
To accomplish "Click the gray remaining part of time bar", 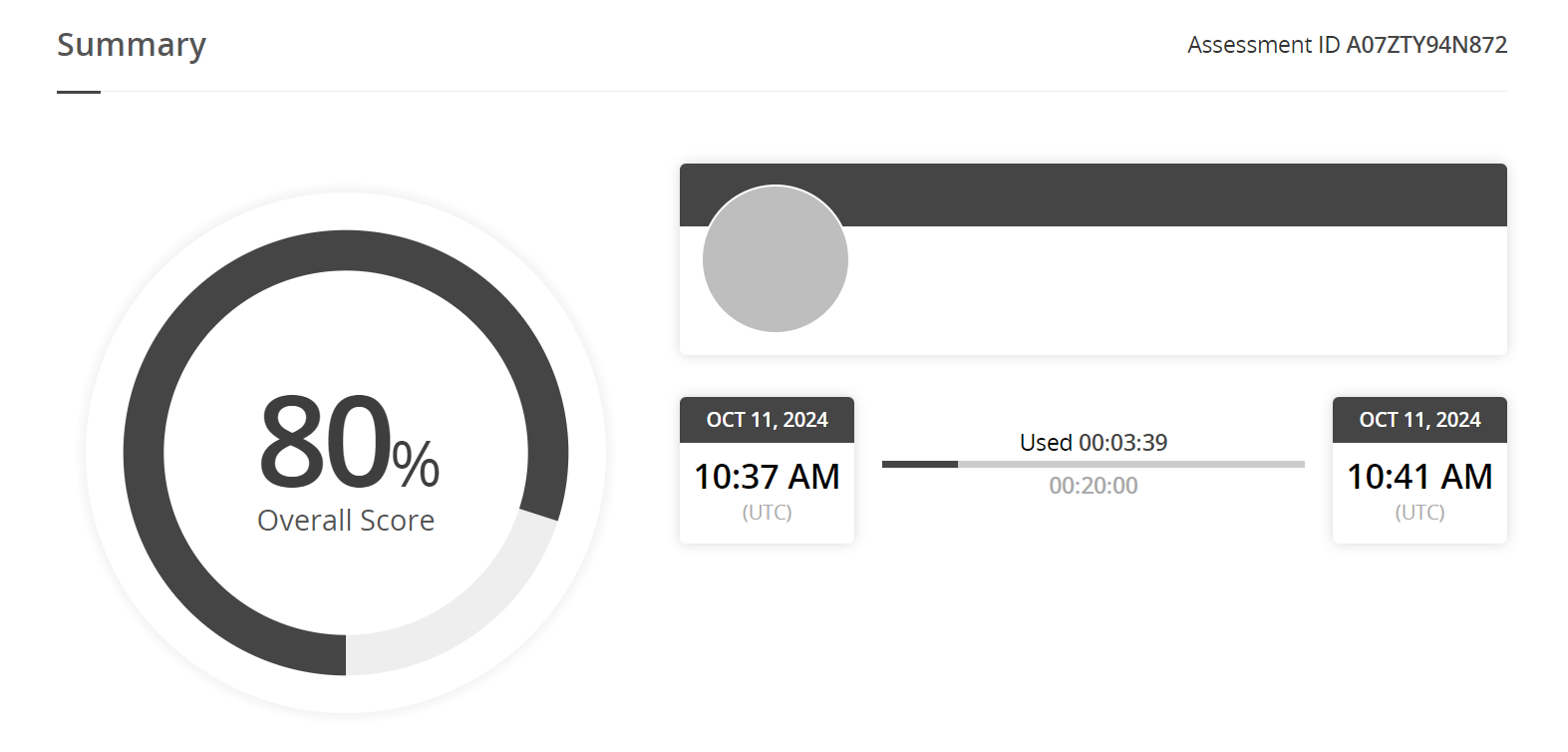I will 1131,464.
